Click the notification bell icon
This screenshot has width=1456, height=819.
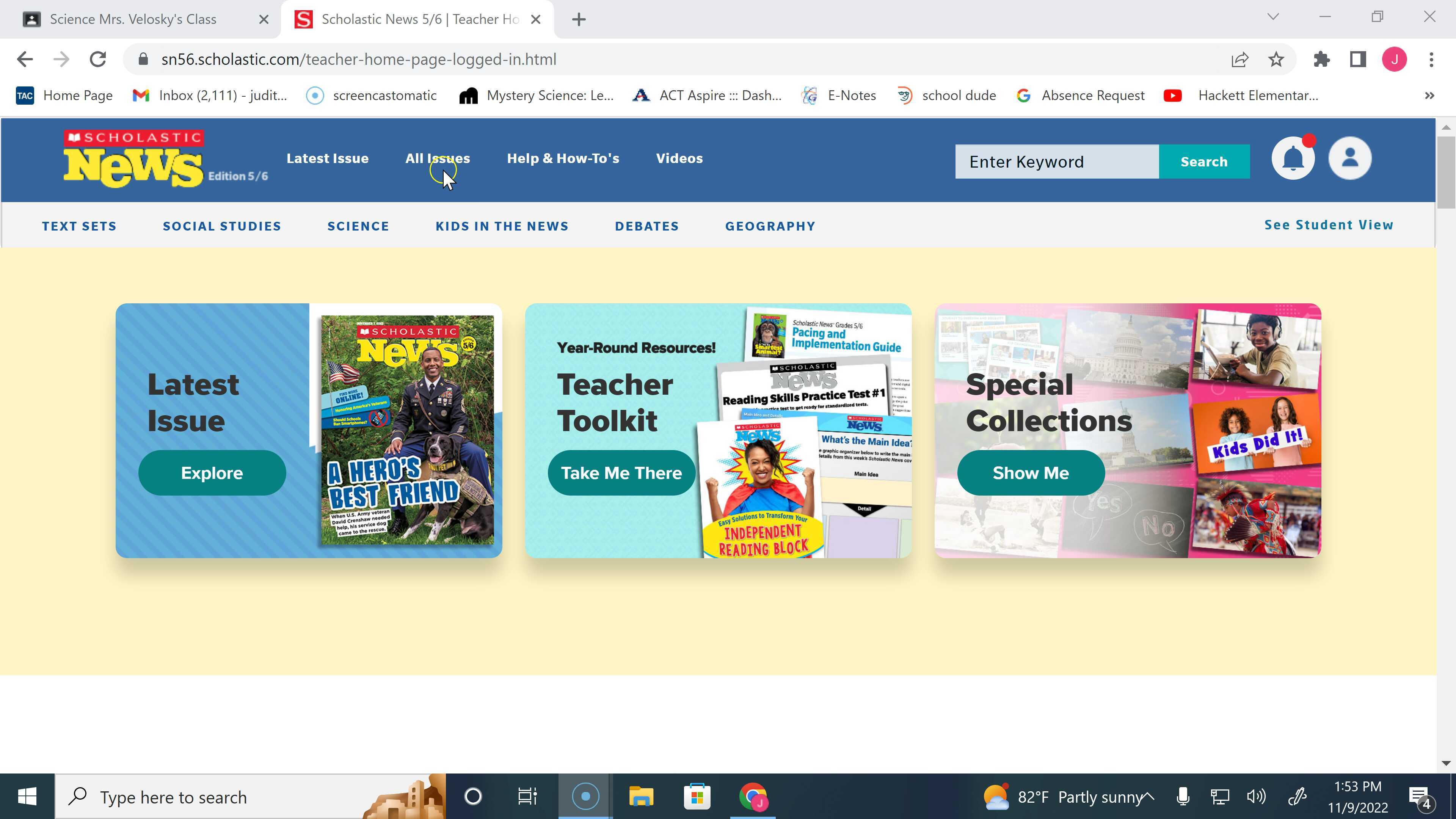(1293, 159)
